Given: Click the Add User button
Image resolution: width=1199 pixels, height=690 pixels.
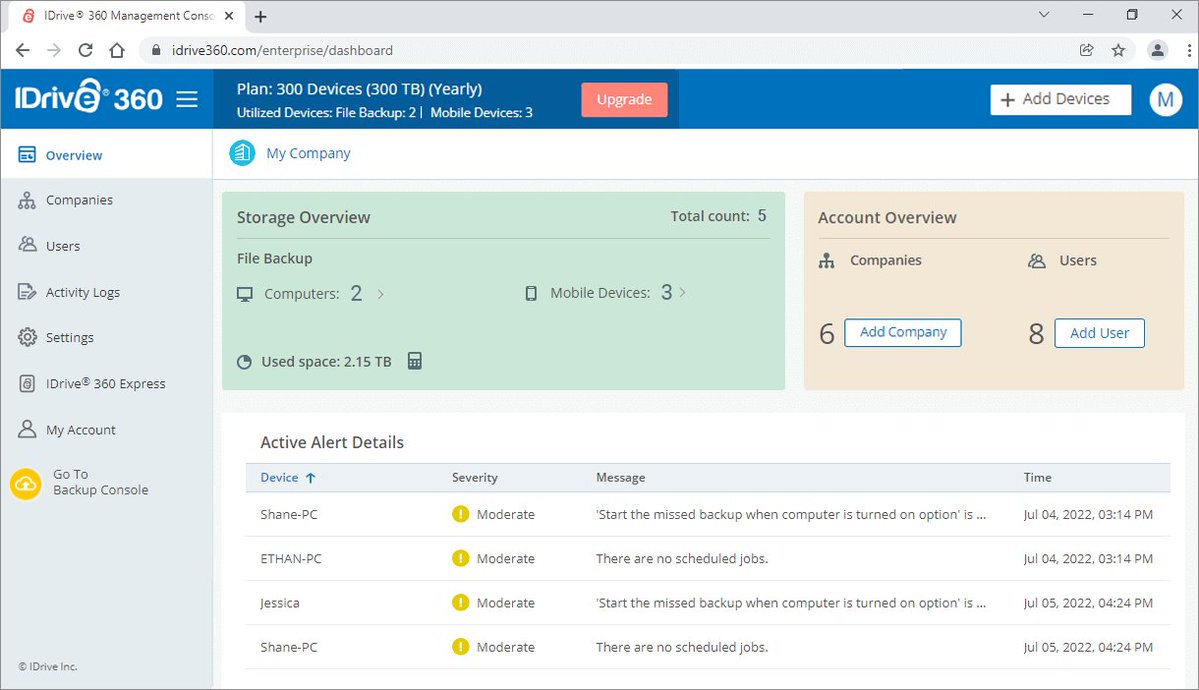Looking at the screenshot, I should 1100,334.
